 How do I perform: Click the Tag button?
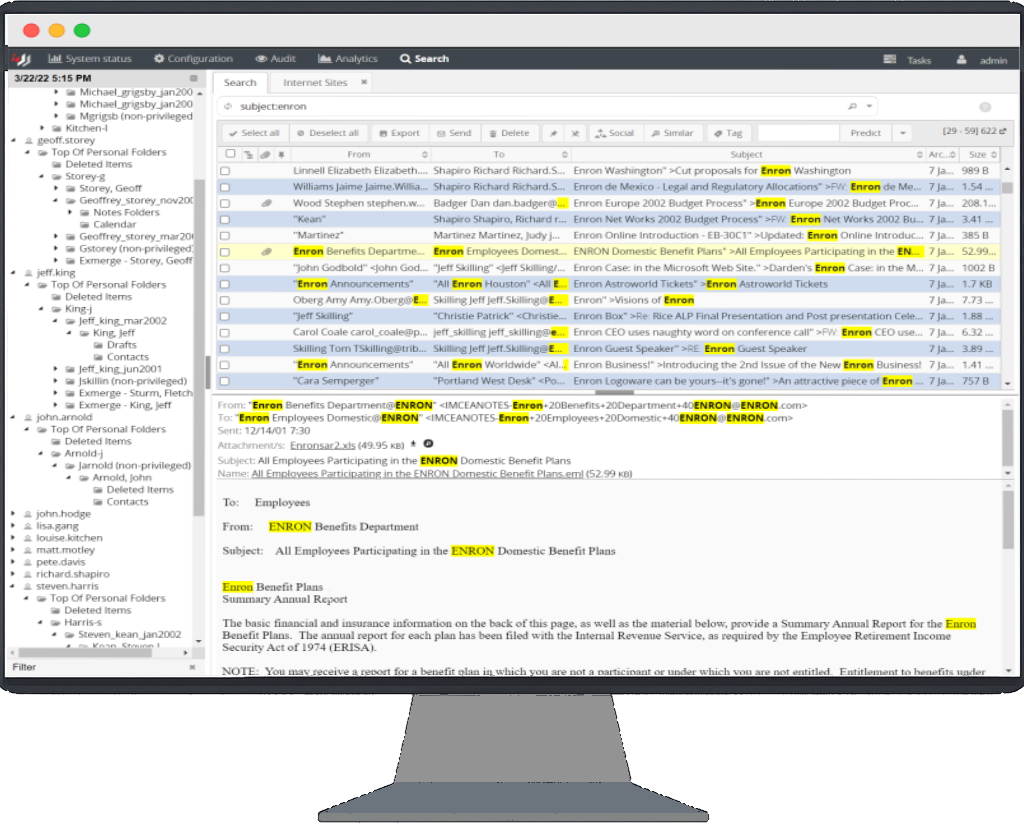point(728,133)
